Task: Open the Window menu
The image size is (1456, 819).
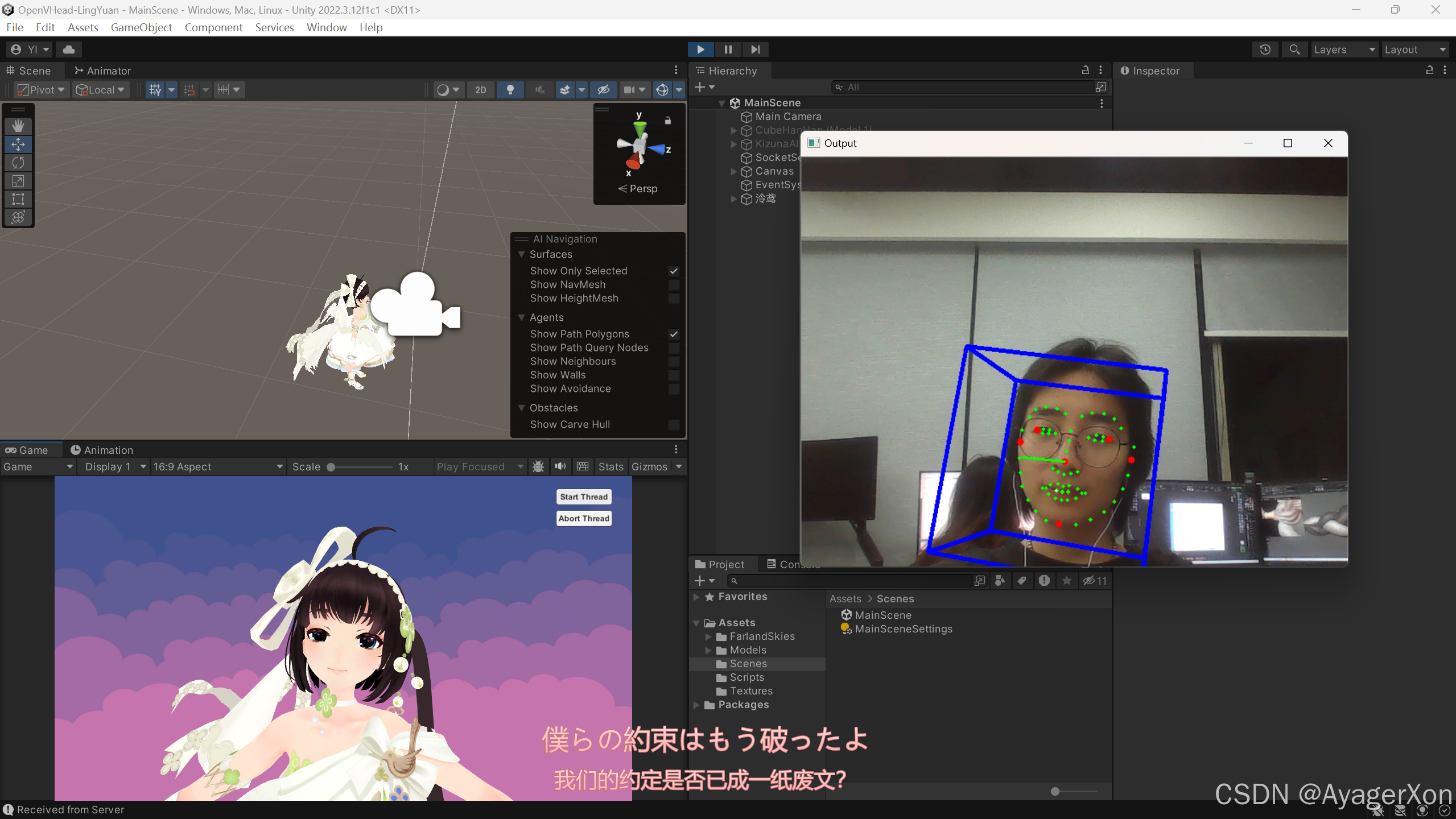Action: coord(327,27)
